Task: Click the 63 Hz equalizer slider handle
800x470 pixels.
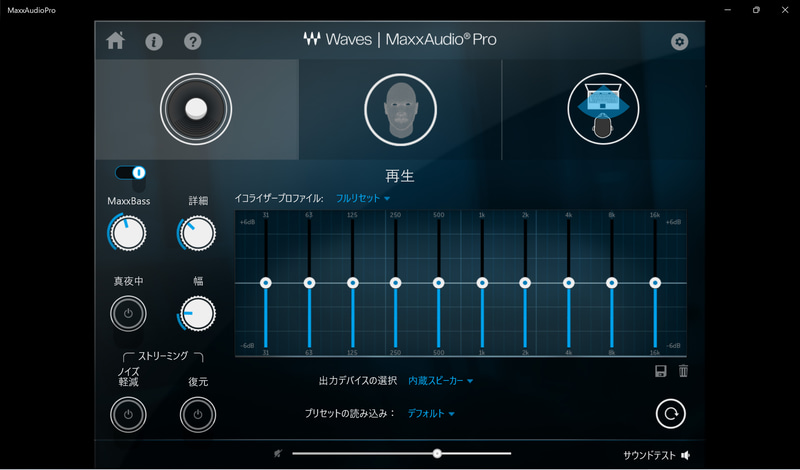Action: (309, 283)
